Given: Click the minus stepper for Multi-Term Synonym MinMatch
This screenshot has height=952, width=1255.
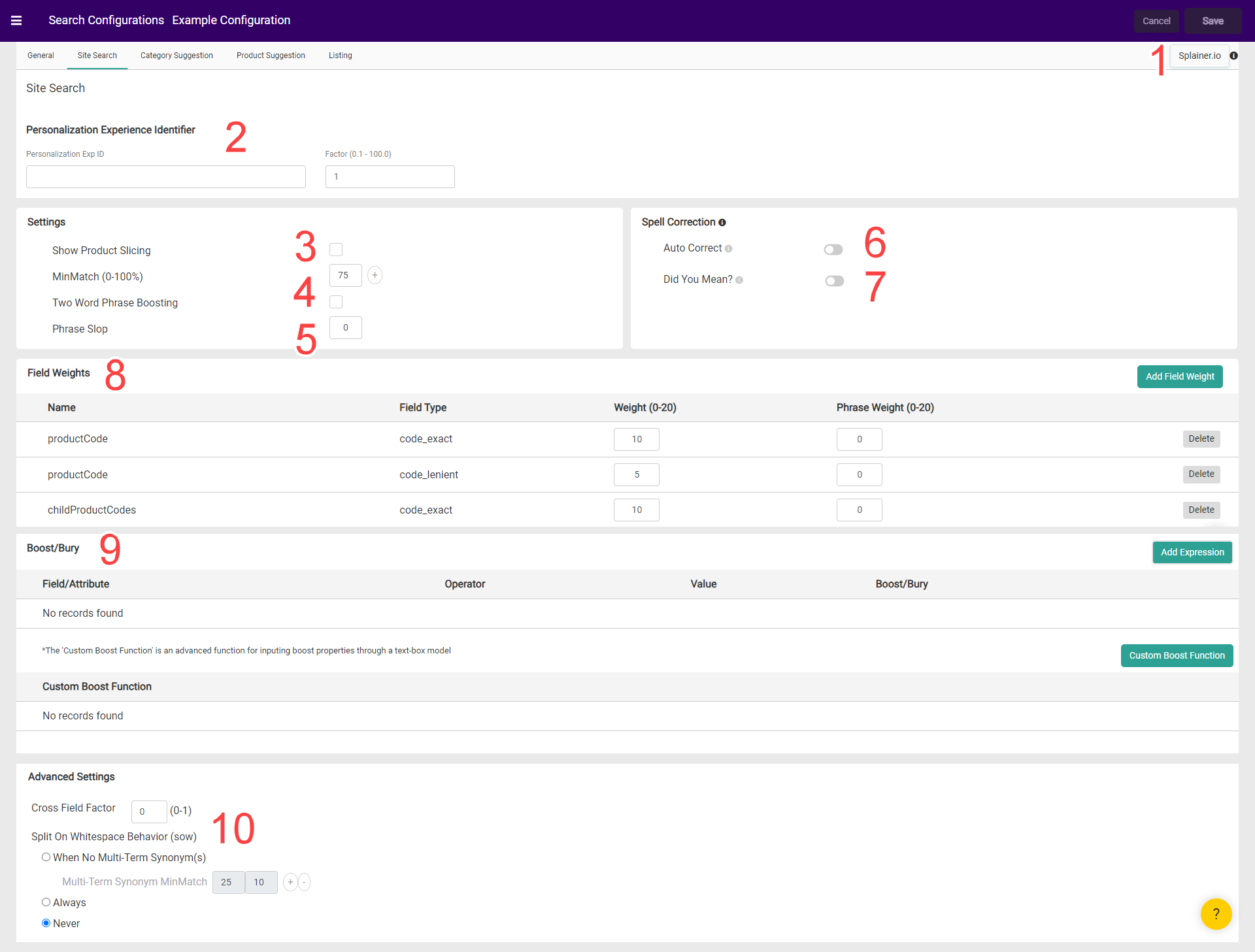Looking at the screenshot, I should coord(305,882).
